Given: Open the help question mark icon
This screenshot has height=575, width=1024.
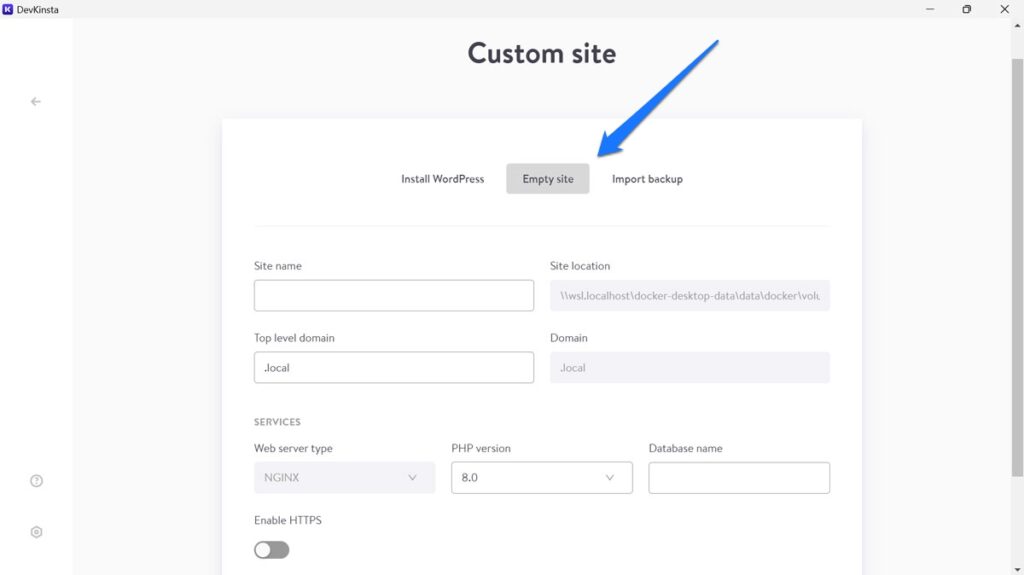Looking at the screenshot, I should (37, 481).
